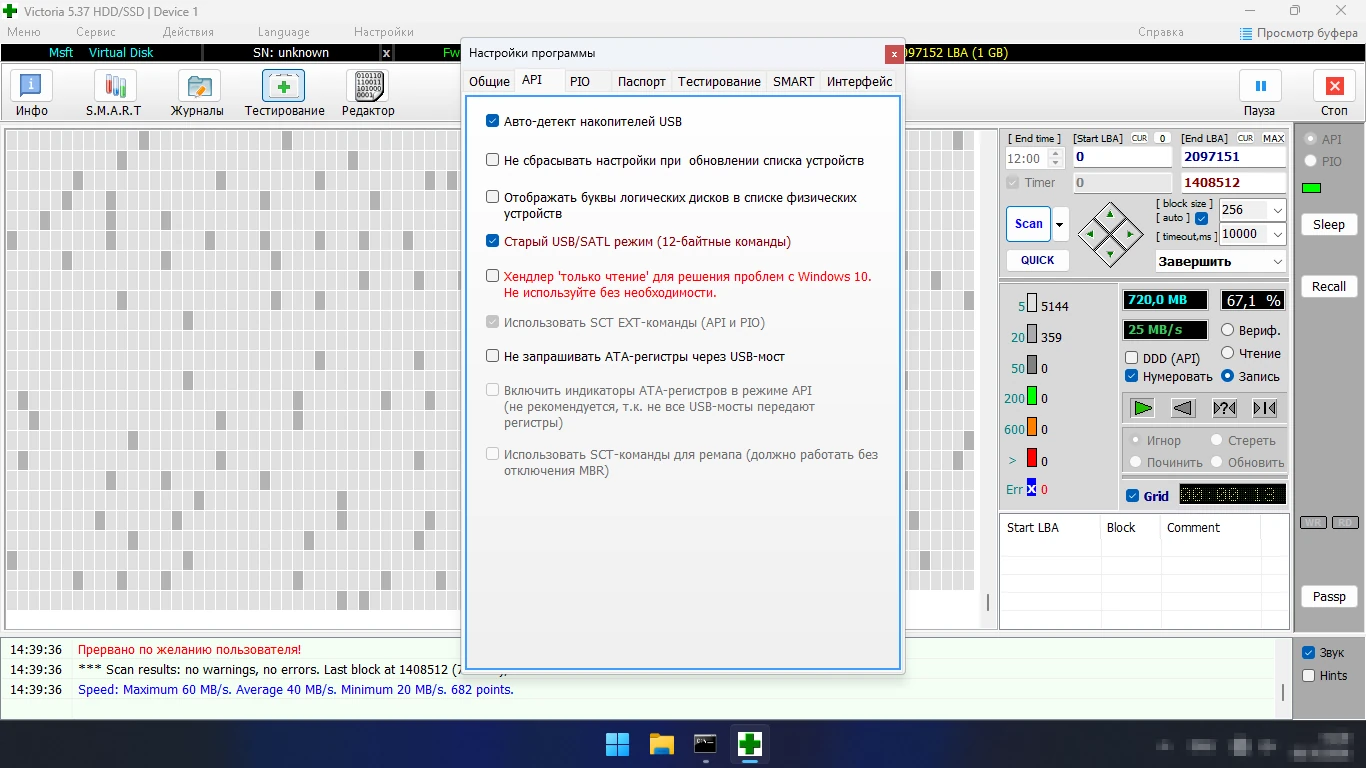The height and width of the screenshot is (768, 1366).
Task: Enable Не запрашивать АТА-регистры checkbox
Action: coord(492,356)
